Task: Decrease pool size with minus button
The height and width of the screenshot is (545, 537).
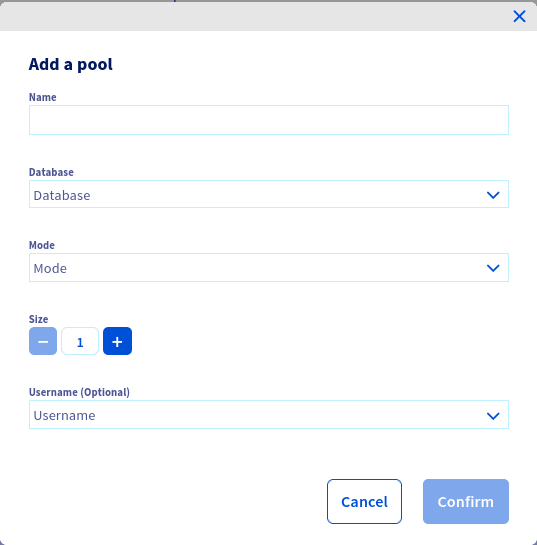Action: click(43, 341)
